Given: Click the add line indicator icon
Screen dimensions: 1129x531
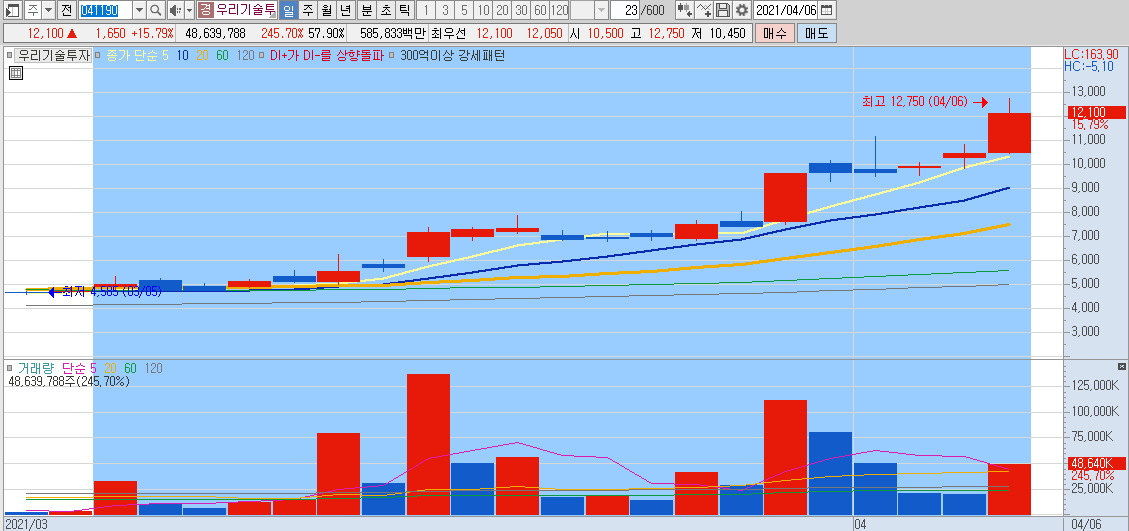Looking at the screenshot, I should click(704, 10).
